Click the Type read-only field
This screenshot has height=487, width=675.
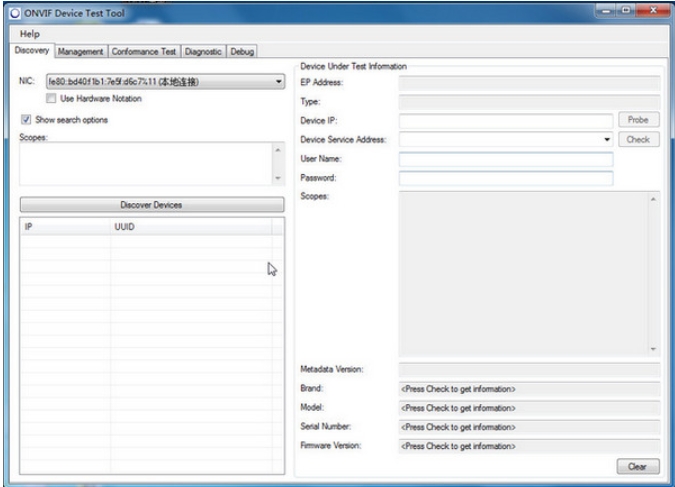pos(529,102)
